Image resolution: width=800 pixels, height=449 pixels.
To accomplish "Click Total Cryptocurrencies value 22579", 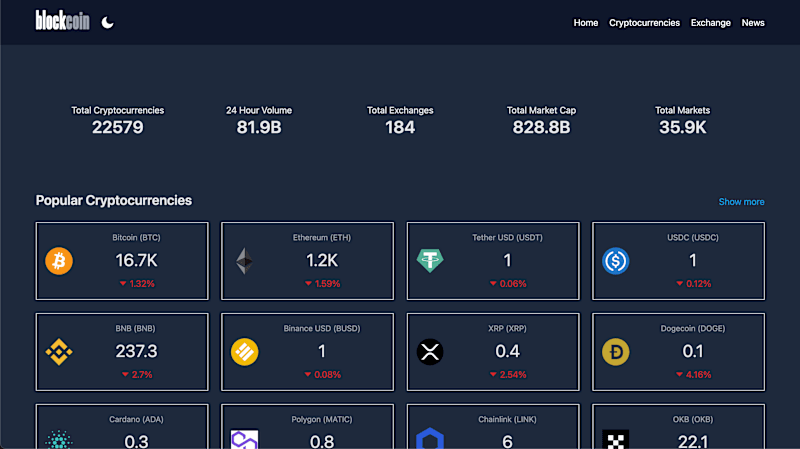I will click(117, 127).
